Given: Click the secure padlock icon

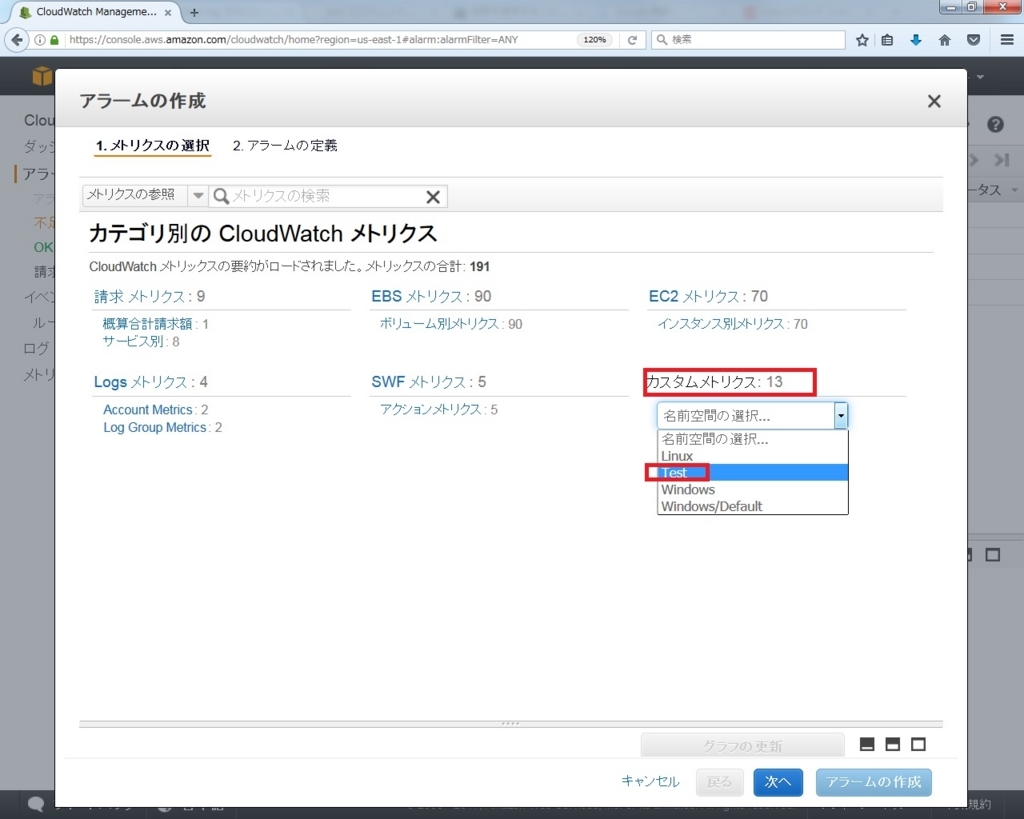Looking at the screenshot, I should coord(54,40).
